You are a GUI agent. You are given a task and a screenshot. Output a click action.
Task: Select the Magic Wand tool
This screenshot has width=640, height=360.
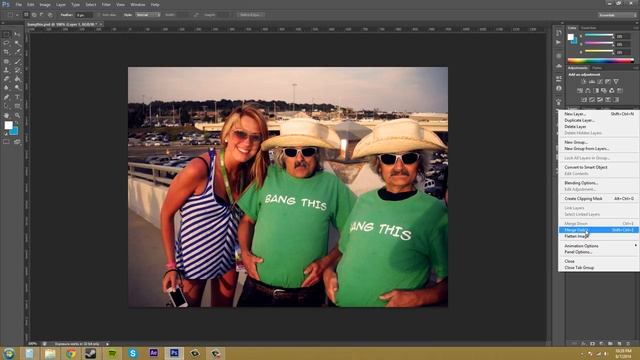[17, 43]
